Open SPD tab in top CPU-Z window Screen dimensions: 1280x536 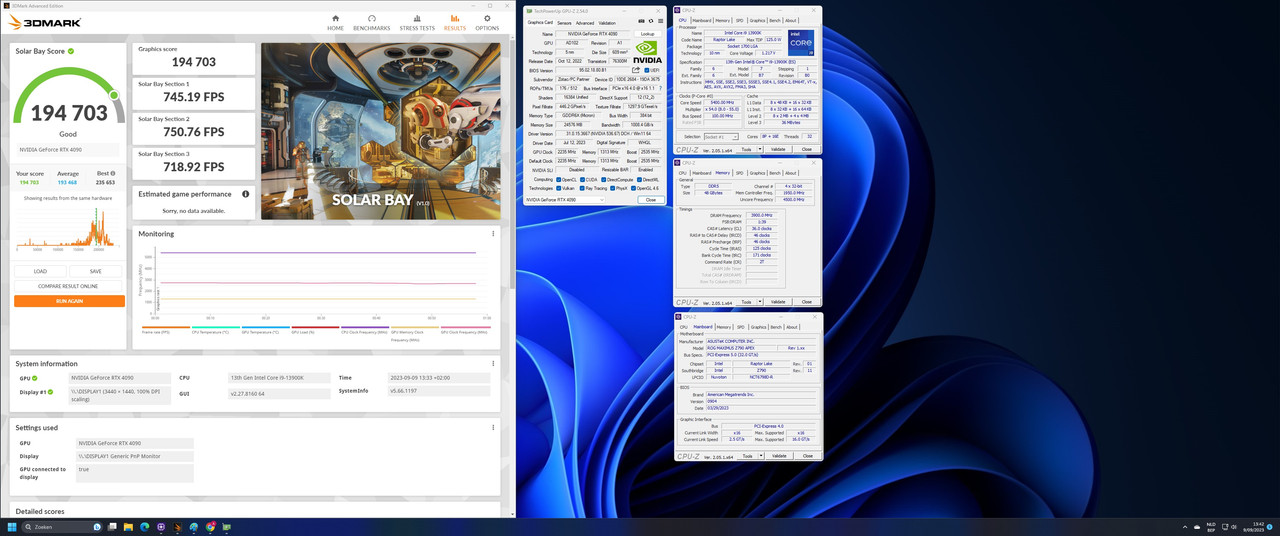740,20
